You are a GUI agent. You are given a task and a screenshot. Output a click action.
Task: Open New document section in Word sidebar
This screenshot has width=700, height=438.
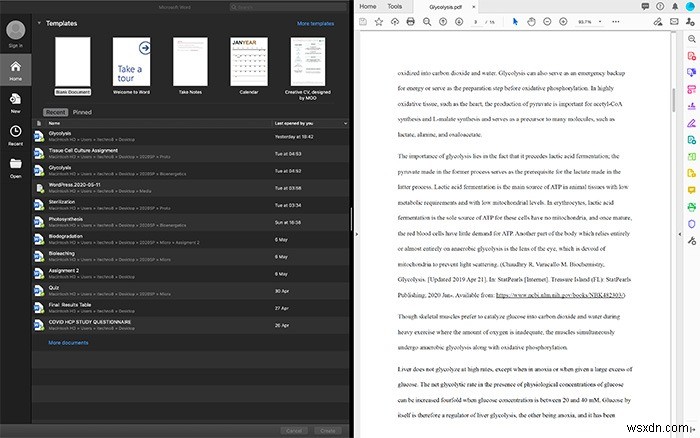[16, 103]
